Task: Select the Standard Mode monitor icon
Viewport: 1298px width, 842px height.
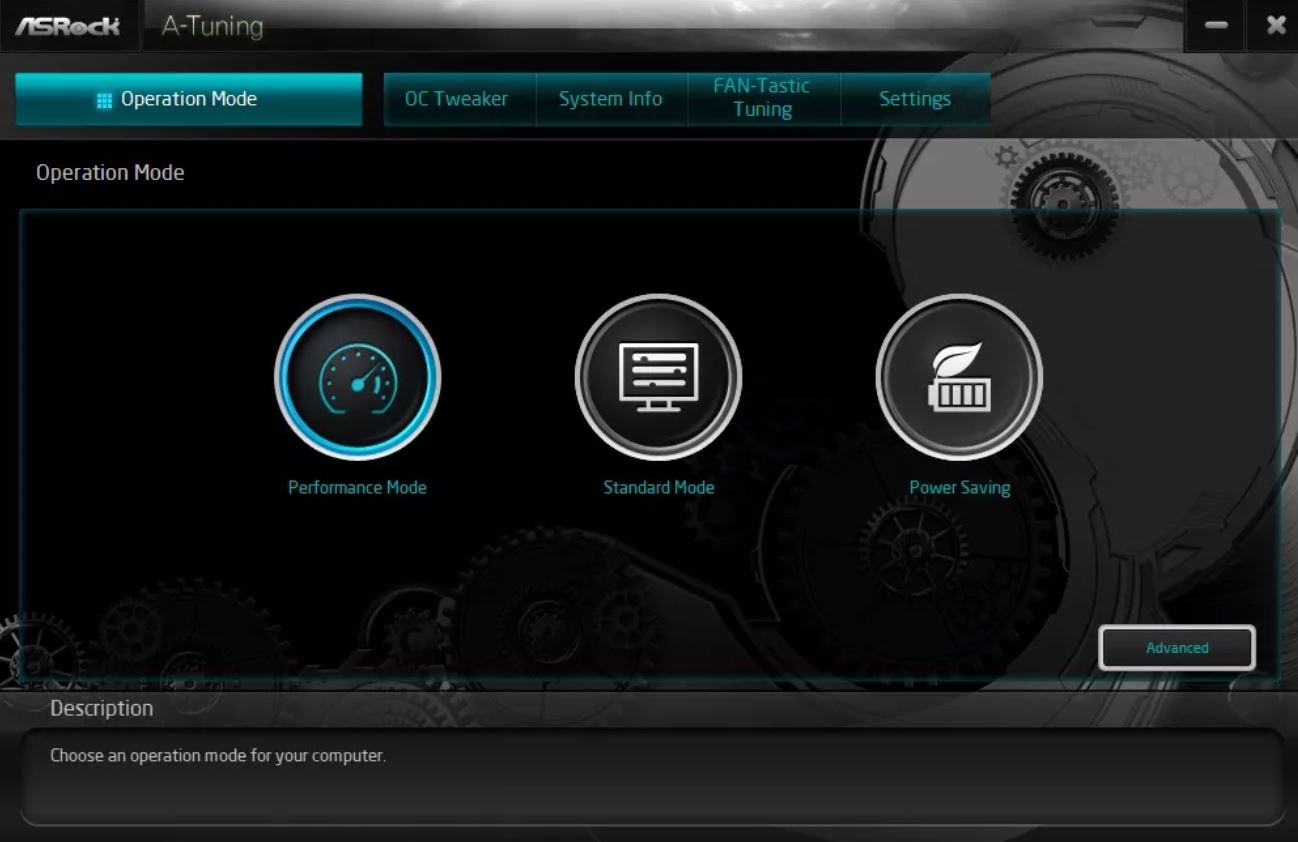Action: (x=658, y=377)
